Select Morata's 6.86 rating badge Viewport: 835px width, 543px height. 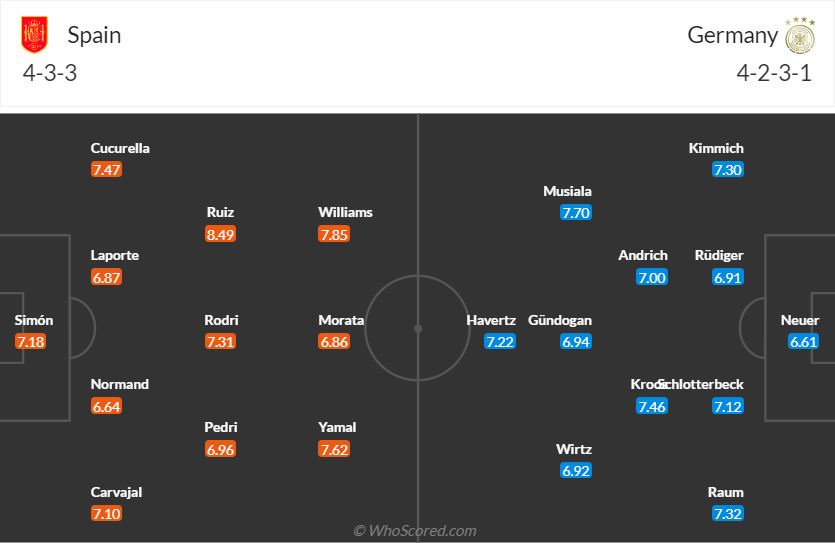click(334, 342)
